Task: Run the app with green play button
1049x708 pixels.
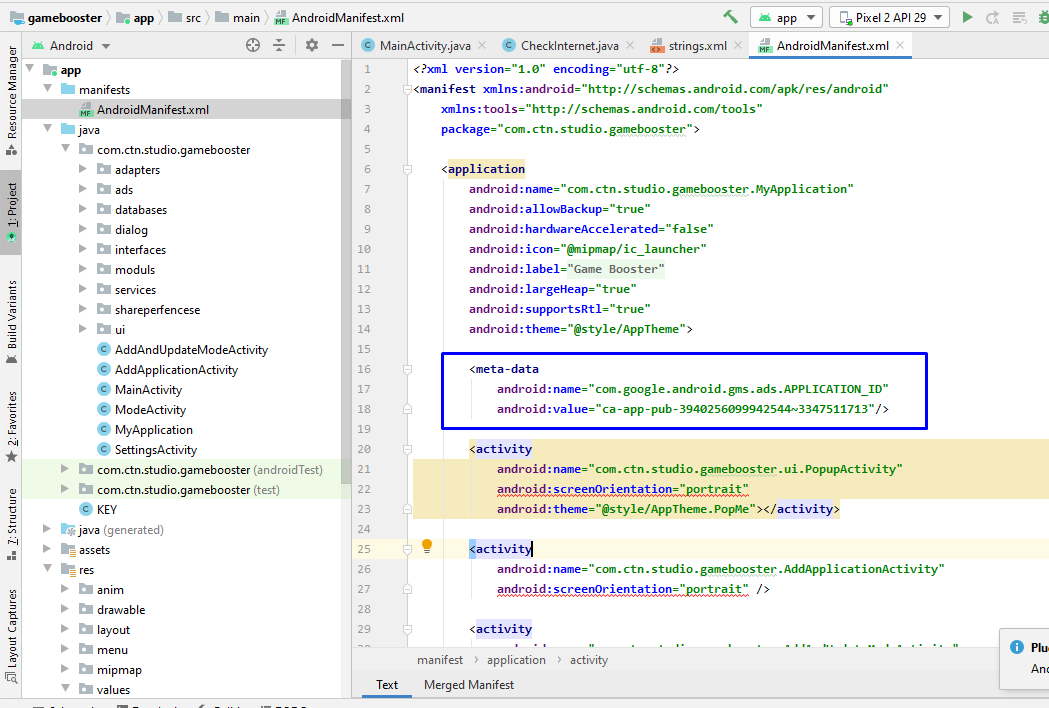Action: (x=967, y=17)
